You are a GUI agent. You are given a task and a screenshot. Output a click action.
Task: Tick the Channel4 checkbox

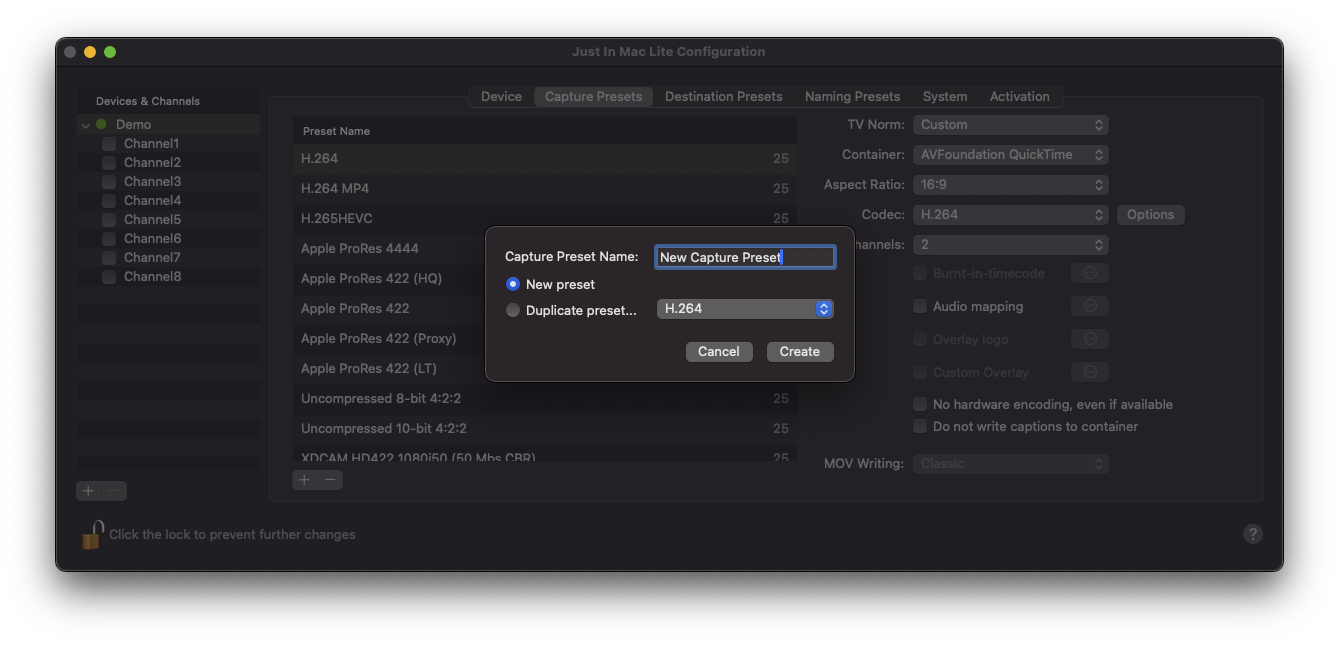point(109,201)
